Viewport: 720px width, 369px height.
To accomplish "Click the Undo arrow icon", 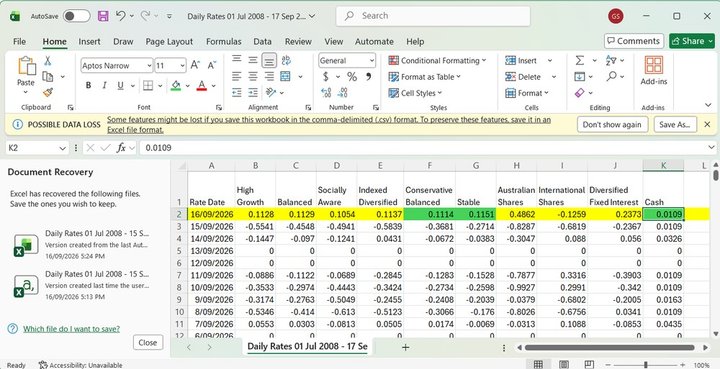I will pyautogui.click(x=121, y=16).
